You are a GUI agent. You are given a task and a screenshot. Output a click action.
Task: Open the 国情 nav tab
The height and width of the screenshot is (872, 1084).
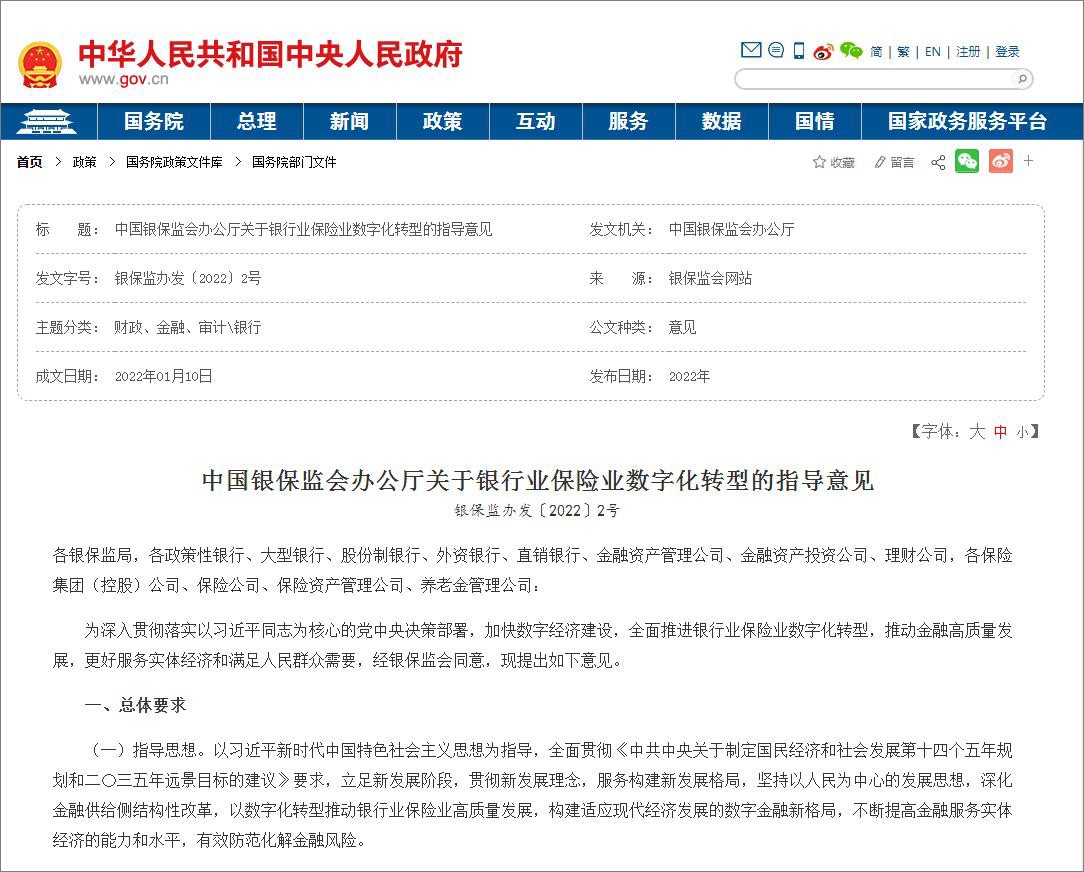[815, 122]
